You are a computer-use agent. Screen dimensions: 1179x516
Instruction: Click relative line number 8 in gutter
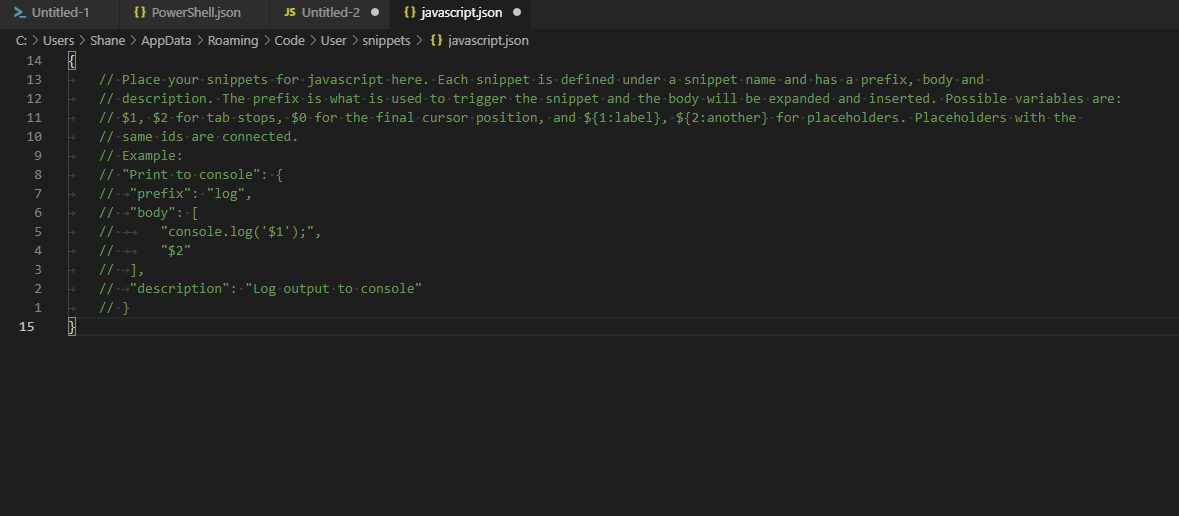click(38, 175)
